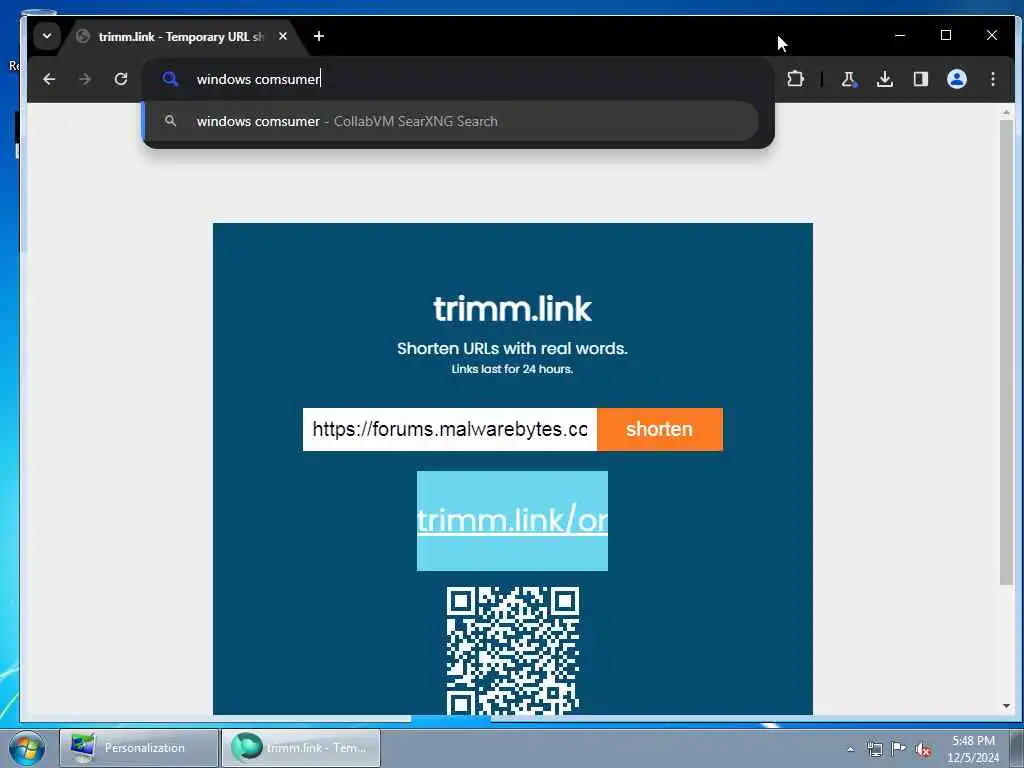Open the Extensions puzzle icon

point(795,79)
